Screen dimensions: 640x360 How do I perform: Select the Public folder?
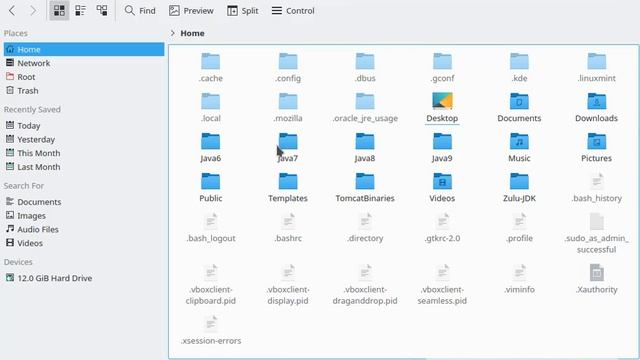[211, 187]
